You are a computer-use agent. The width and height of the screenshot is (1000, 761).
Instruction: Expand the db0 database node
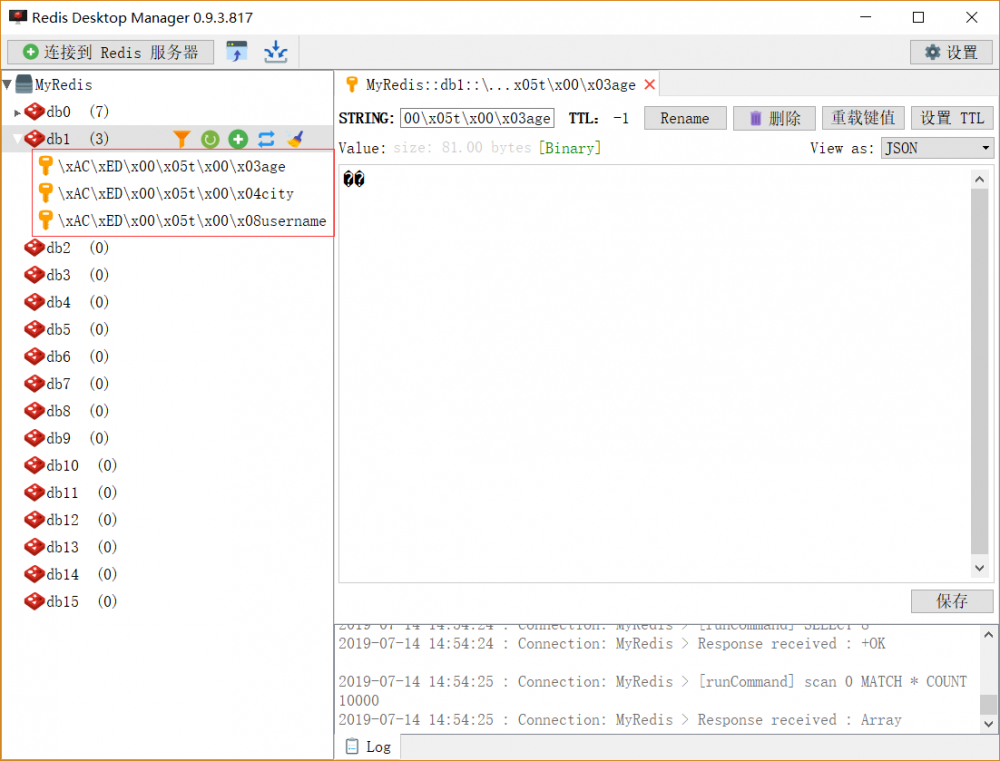coord(17,111)
